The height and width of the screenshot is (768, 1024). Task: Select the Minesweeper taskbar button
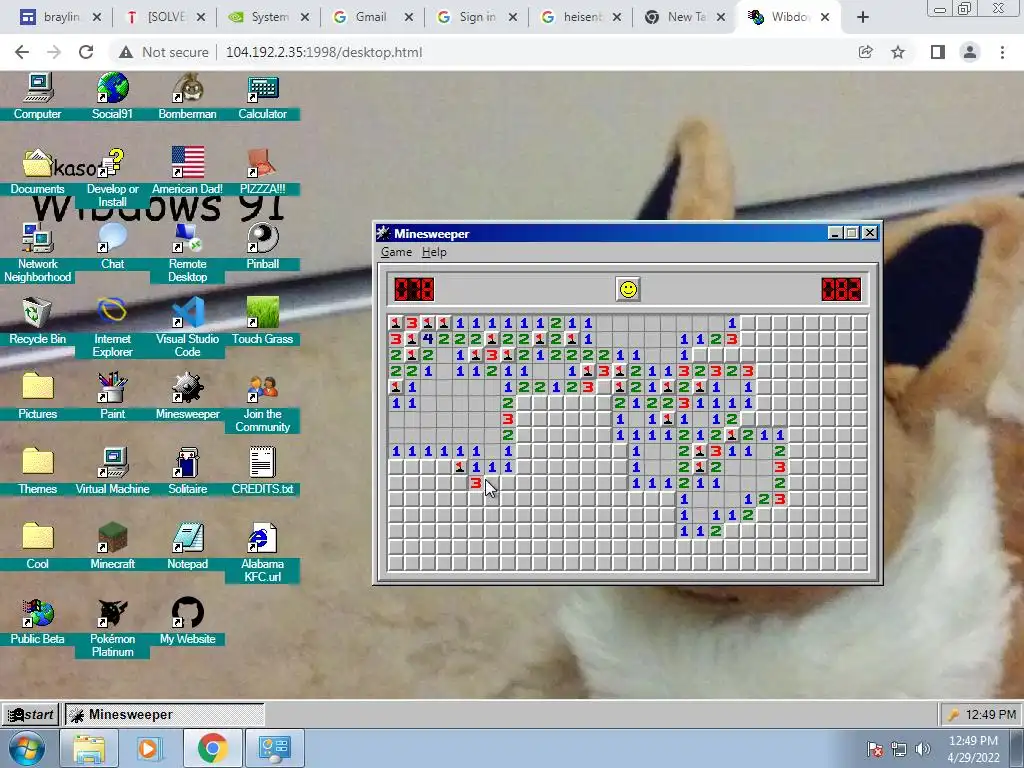tap(165, 714)
